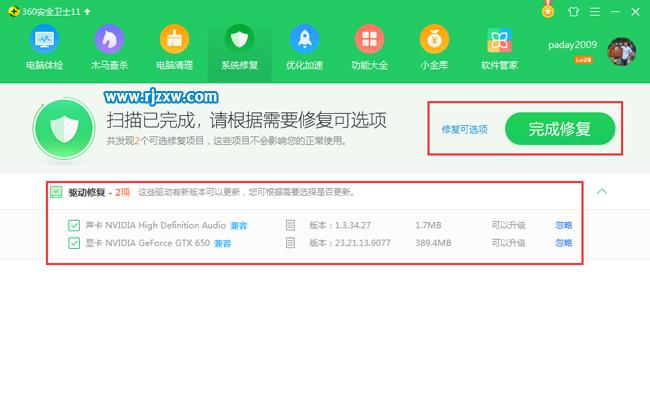Click the large green shield status icon
This screenshot has height=410, width=650.
[x=64, y=129]
